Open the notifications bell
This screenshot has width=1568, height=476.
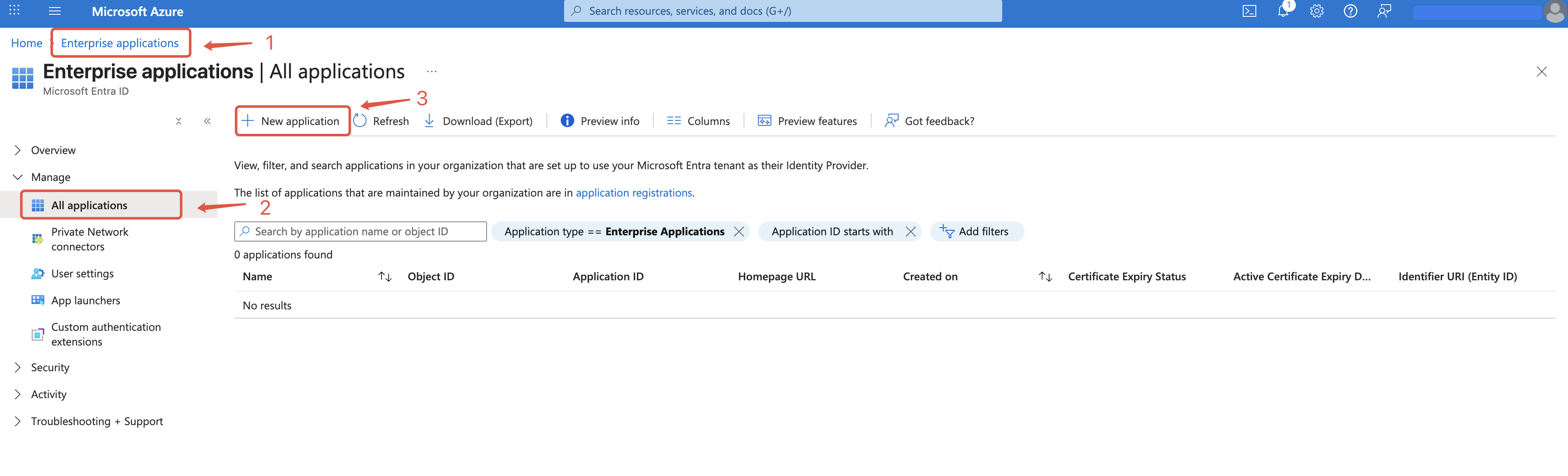point(1282,11)
